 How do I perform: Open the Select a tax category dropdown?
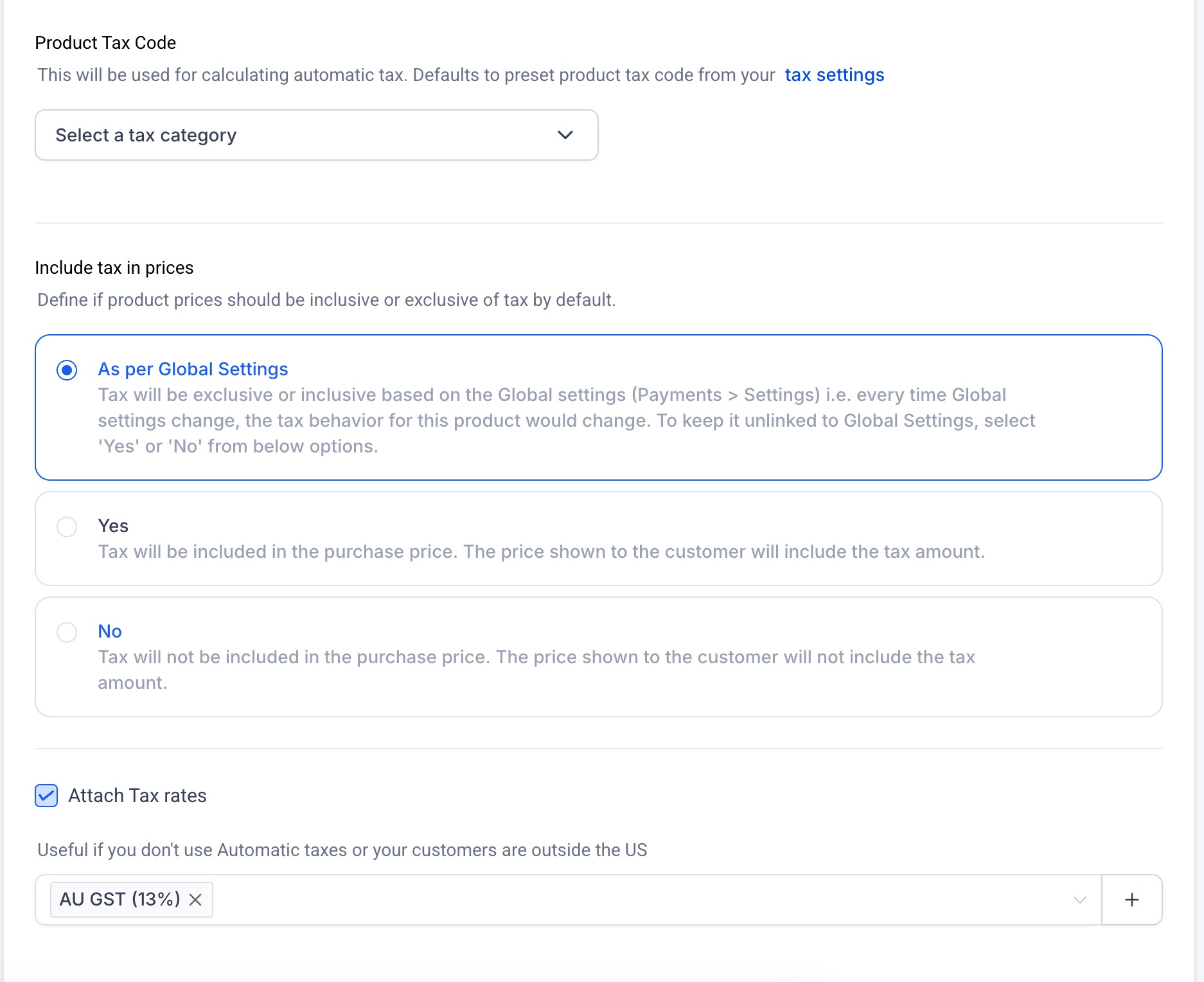click(x=316, y=135)
